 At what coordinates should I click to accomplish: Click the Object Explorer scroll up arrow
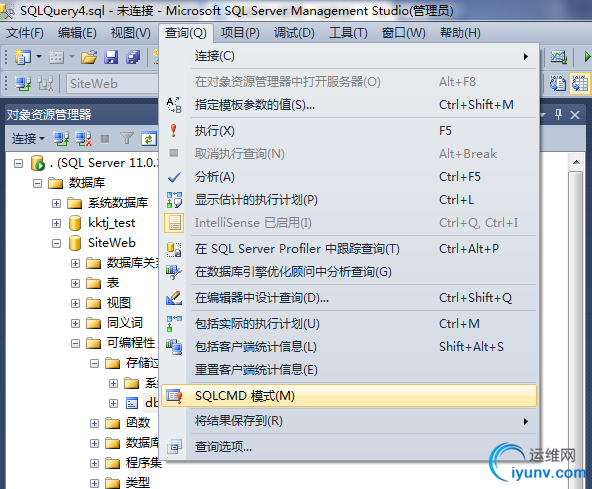576,162
